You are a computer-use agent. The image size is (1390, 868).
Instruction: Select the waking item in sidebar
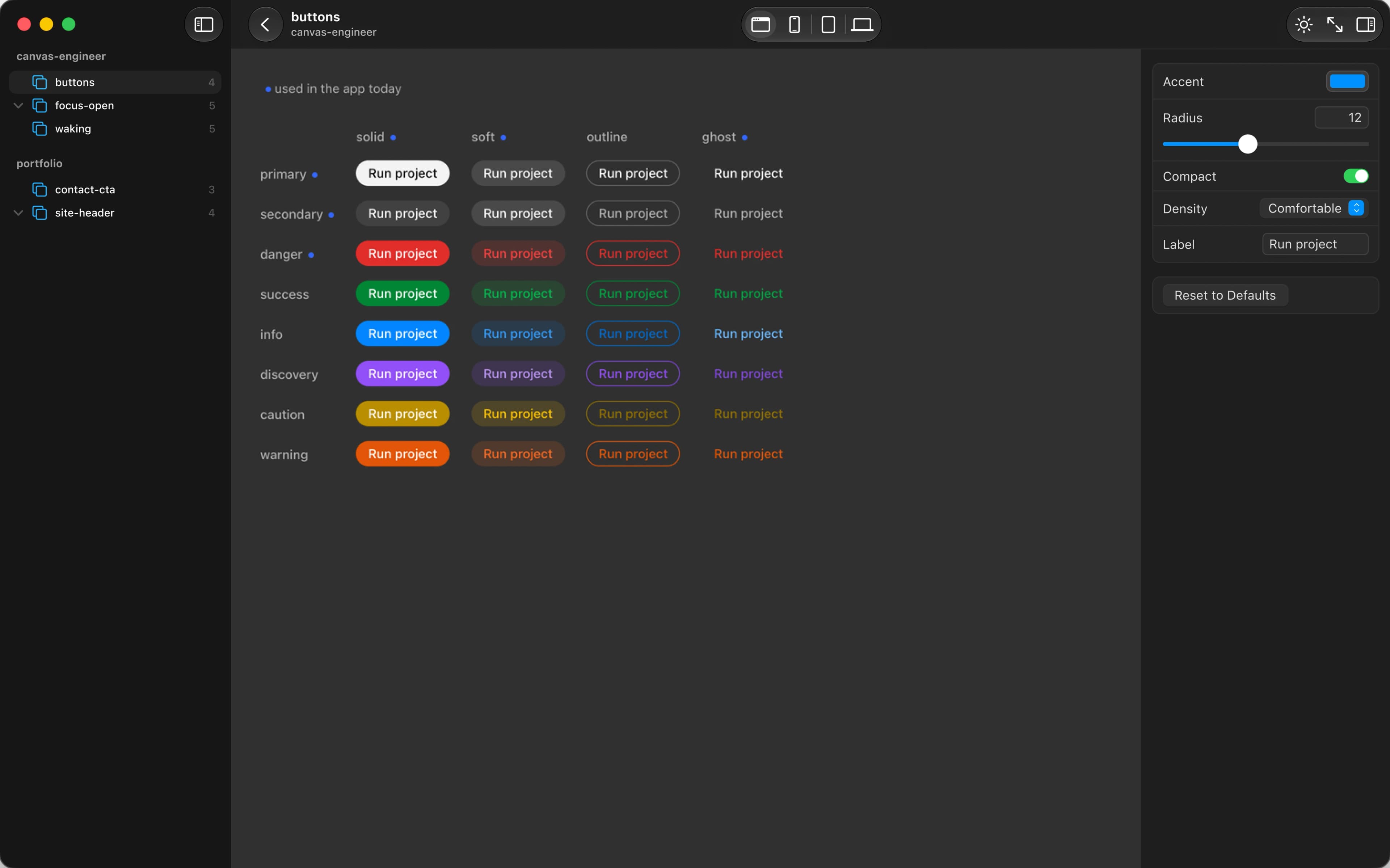point(115,128)
